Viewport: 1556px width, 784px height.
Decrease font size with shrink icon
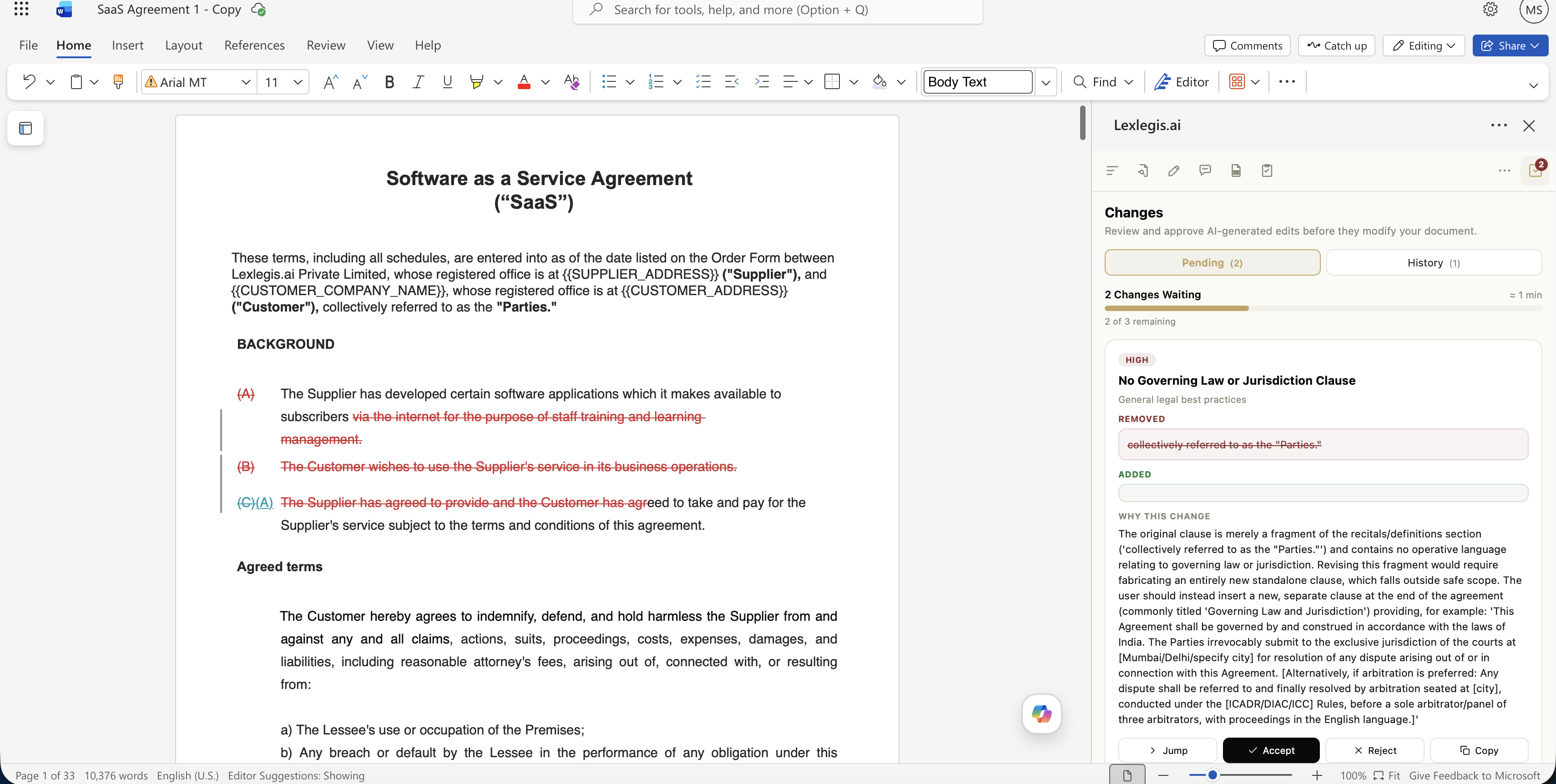[360, 81]
